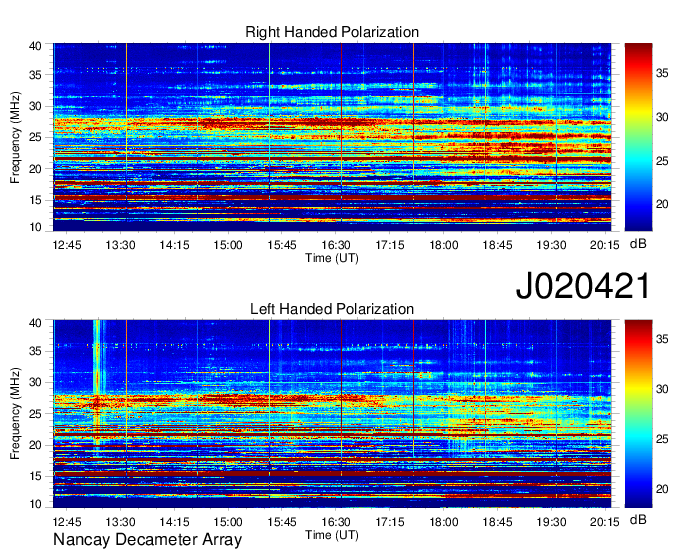Click 12:45 tick on Left Handed time axis
Screen dimensions: 680x552
[67, 522]
